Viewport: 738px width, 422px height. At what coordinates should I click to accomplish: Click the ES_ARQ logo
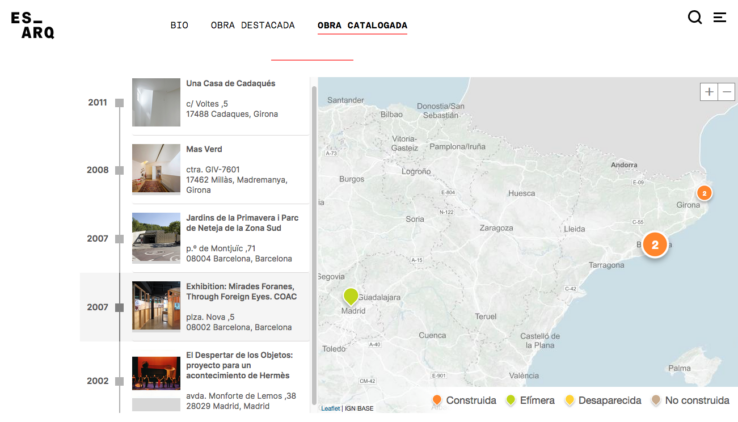click(33, 25)
